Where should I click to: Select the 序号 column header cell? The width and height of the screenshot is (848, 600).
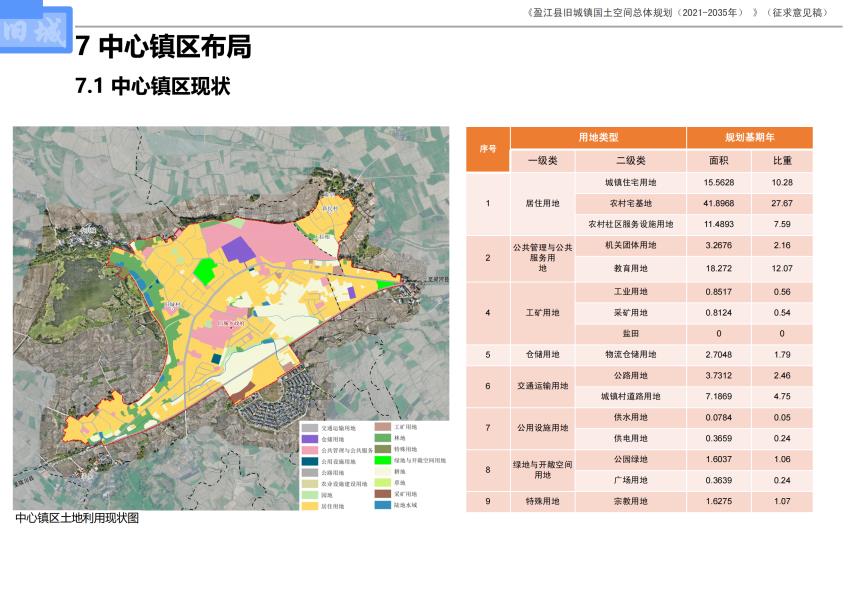pos(488,149)
